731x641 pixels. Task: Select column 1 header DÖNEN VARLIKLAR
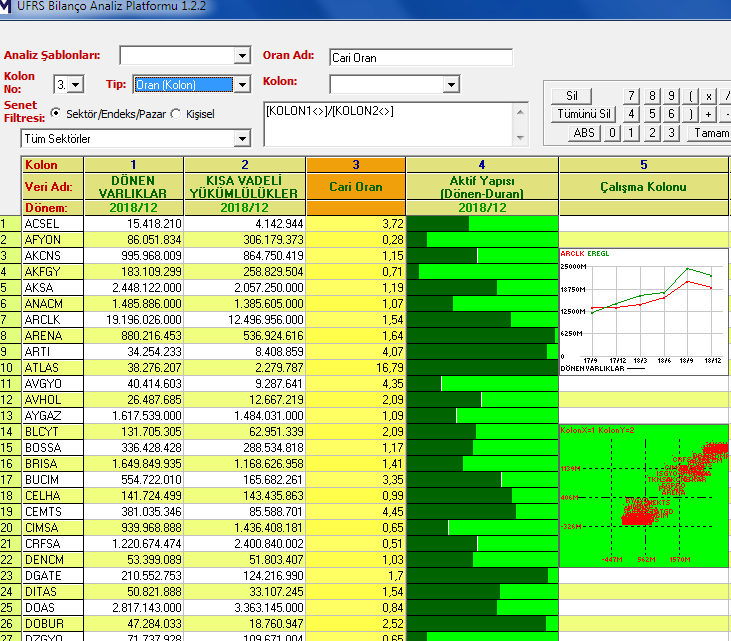pyautogui.click(x=133, y=187)
